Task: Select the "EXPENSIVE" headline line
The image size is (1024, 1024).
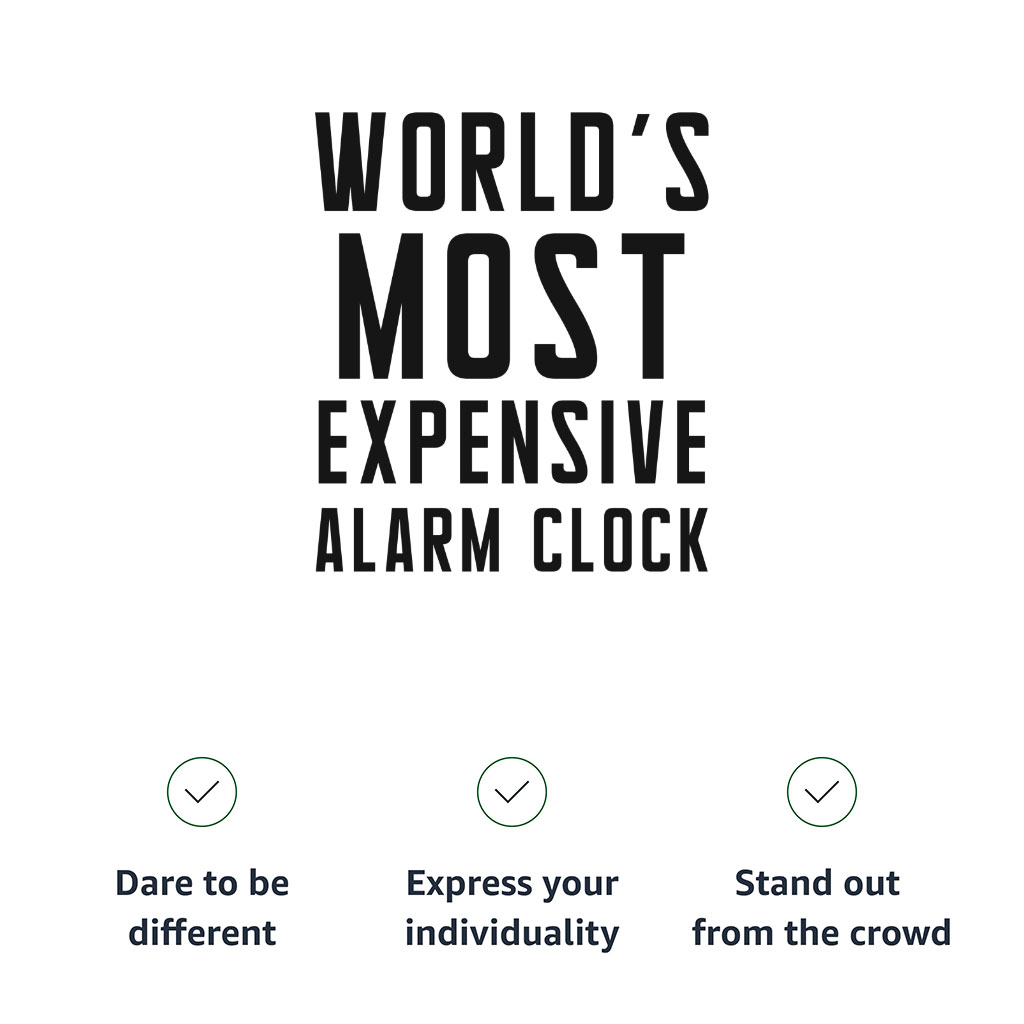Action: click(x=512, y=441)
